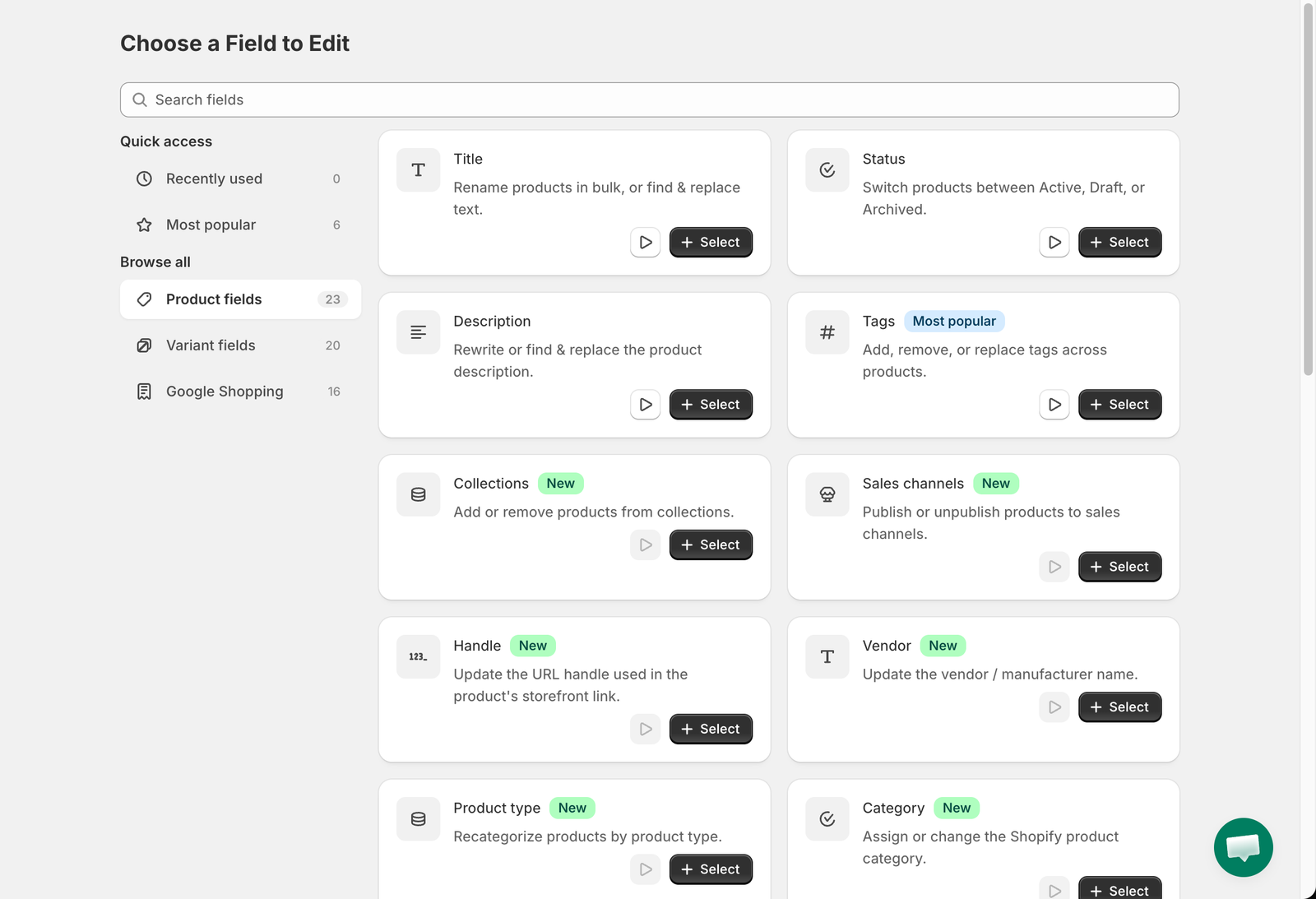This screenshot has height=899, width=1316.
Task: Open the Most popular quick access list
Action: (x=240, y=225)
